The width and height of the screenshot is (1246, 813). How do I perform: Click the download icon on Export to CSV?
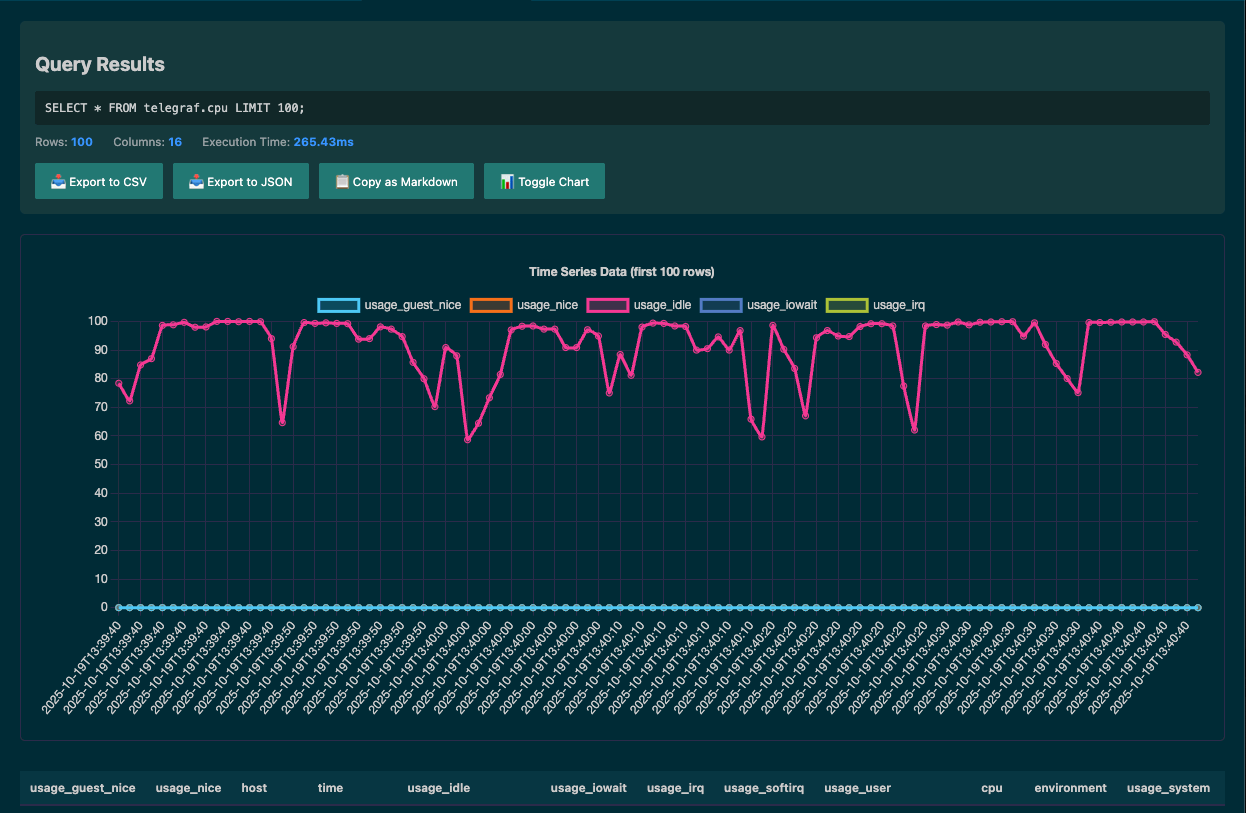pyautogui.click(x=58, y=182)
